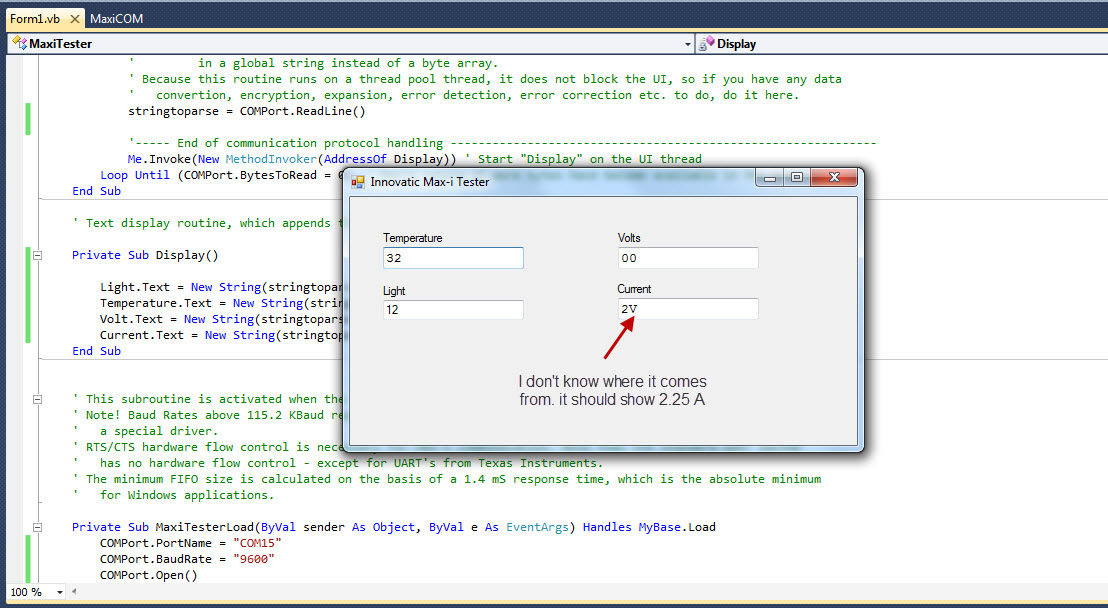Click the Light input field
The width and height of the screenshot is (1108, 608).
point(453,310)
